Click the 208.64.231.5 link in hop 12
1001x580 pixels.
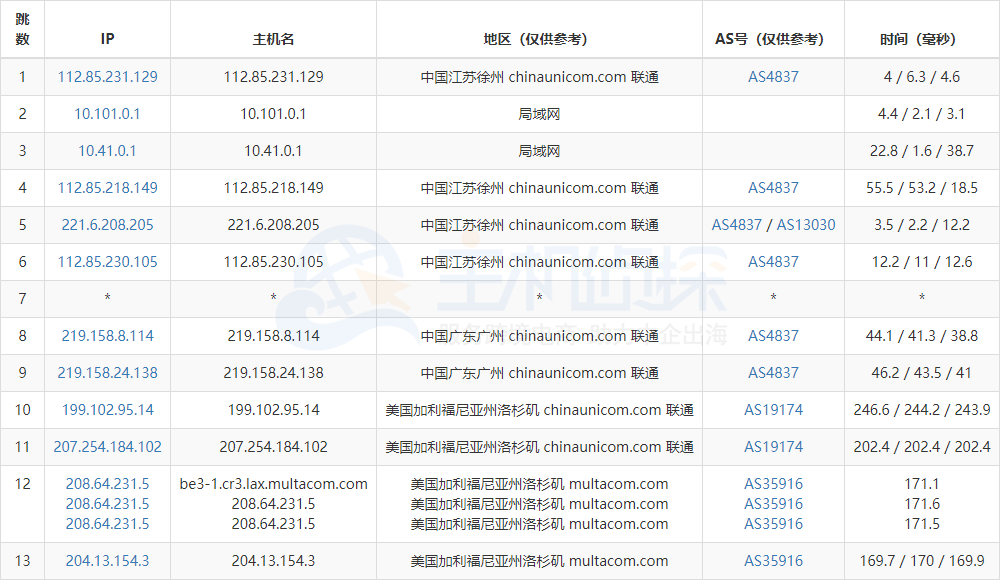(106, 483)
